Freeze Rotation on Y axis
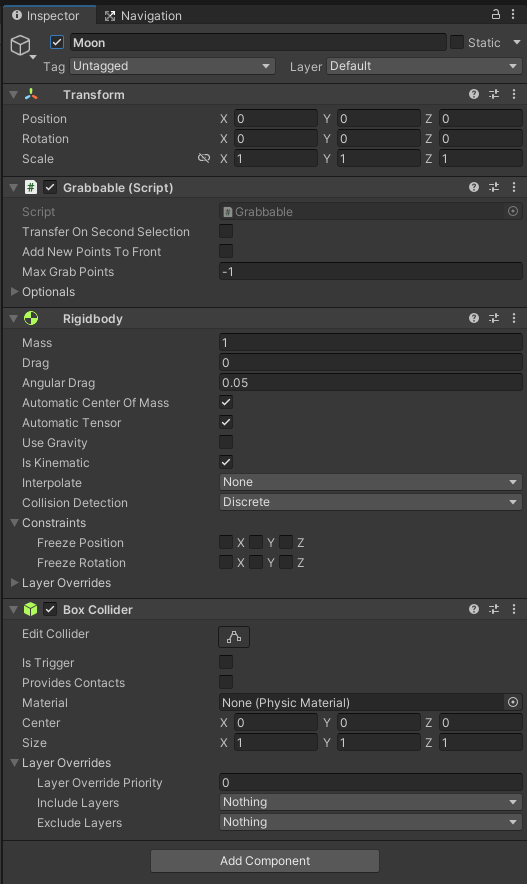This screenshot has width=527, height=884. point(256,562)
